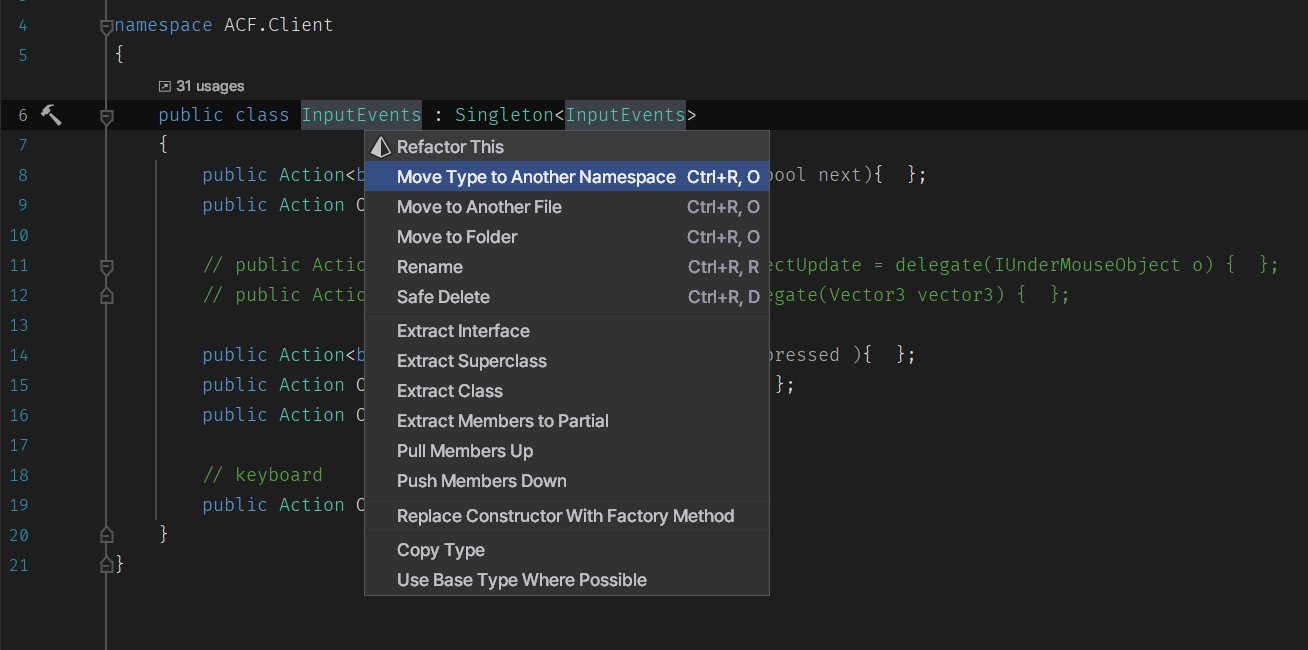The width and height of the screenshot is (1308, 650).
Task: Click the Refactor This header icon
Action: tap(380, 147)
